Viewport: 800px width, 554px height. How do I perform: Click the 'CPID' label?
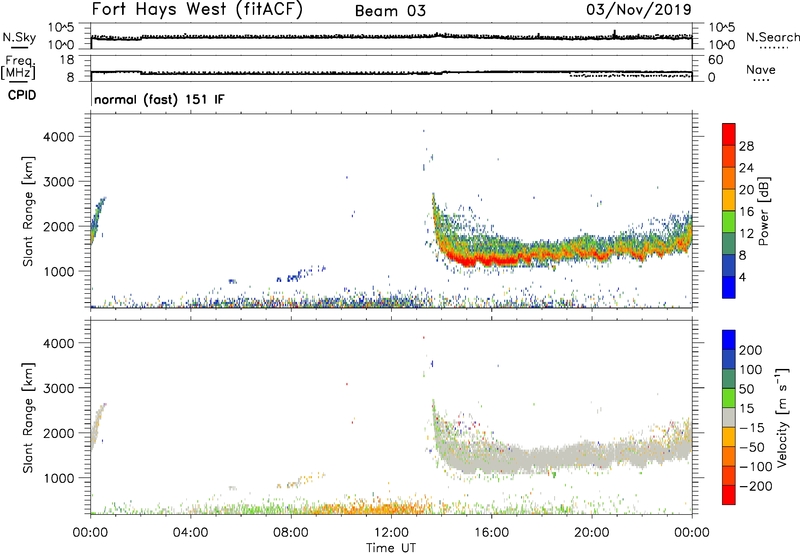click(22, 95)
